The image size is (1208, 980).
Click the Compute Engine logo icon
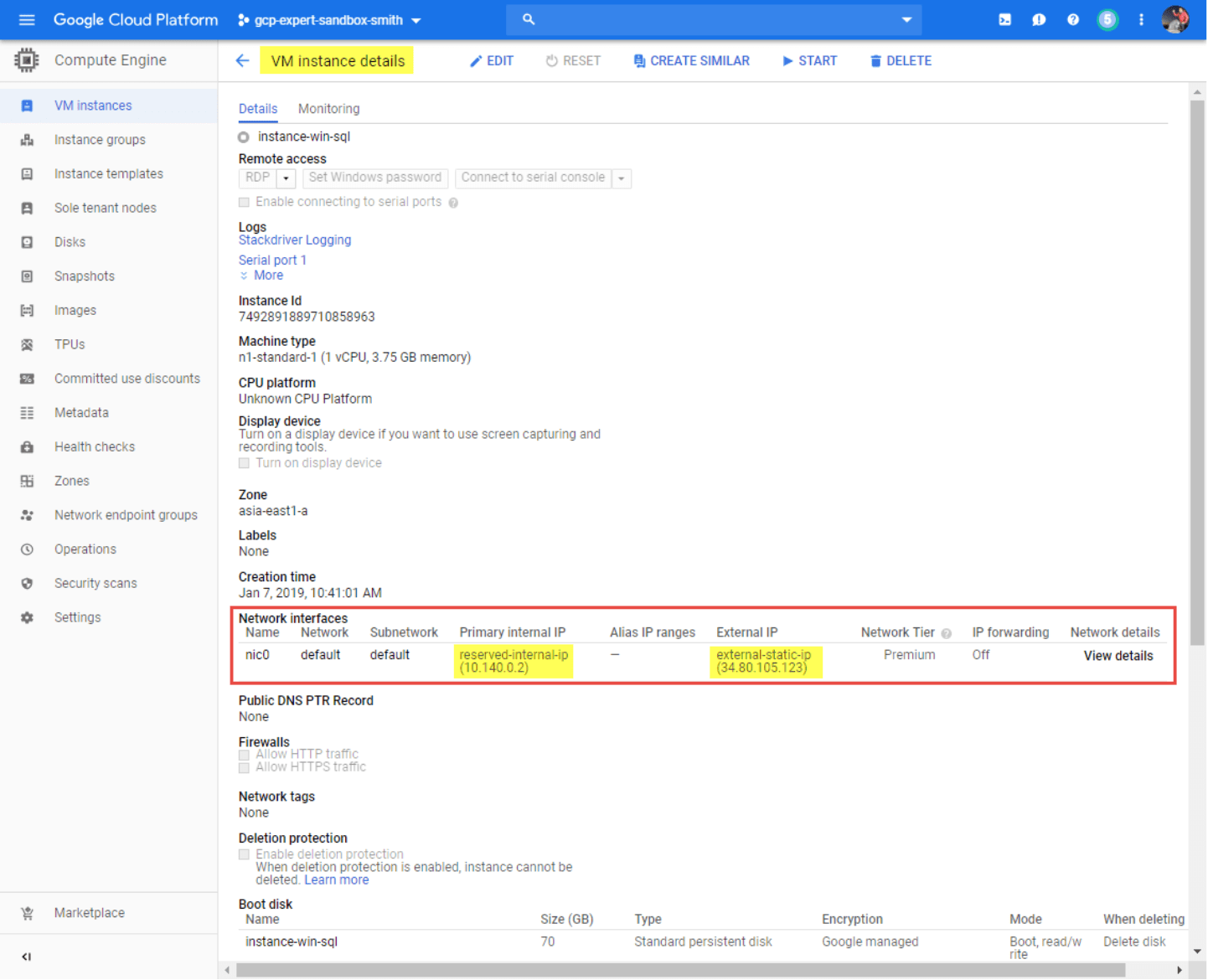point(25,59)
